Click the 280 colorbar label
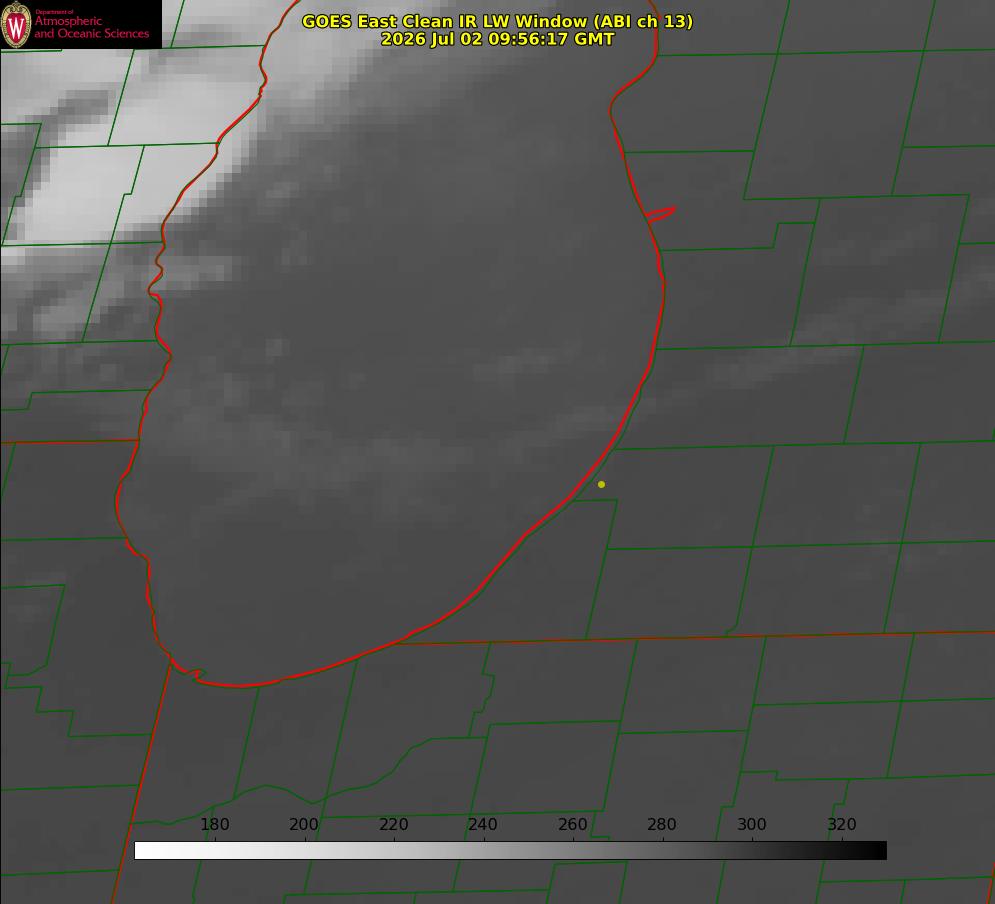The height and width of the screenshot is (904, 995). 662,824
